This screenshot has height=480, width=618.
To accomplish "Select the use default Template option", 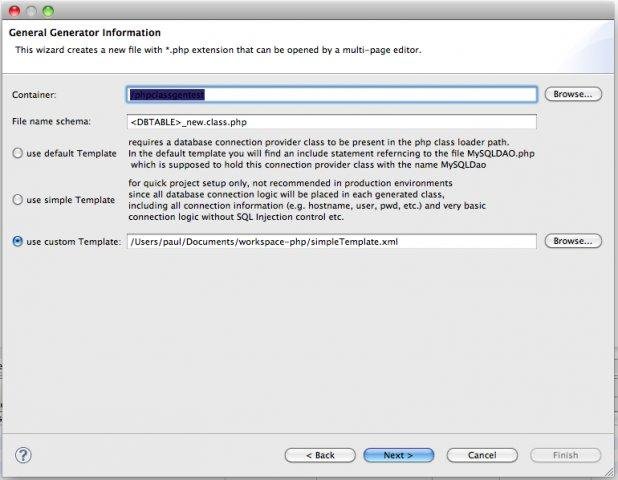I will coord(18,153).
